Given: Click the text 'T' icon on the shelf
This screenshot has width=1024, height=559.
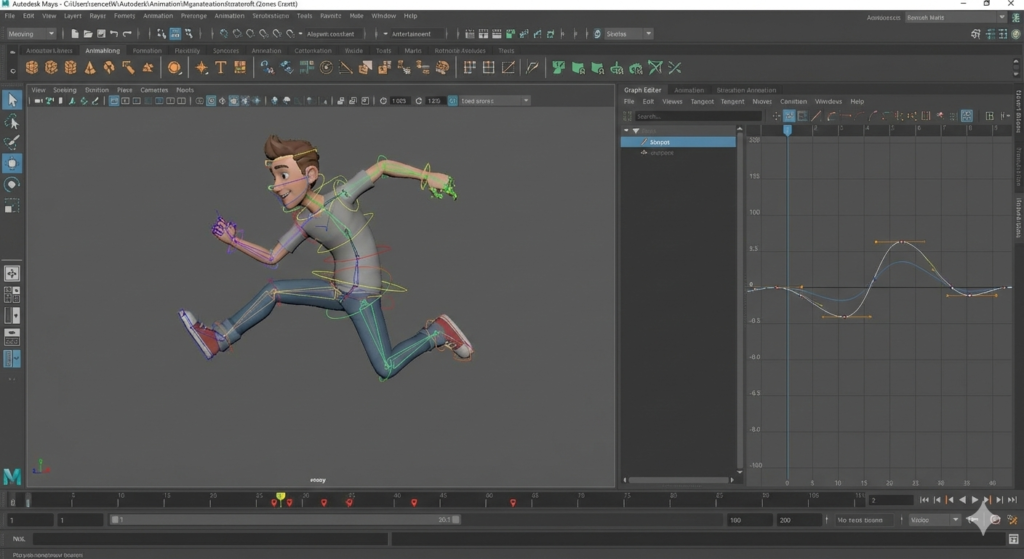Looking at the screenshot, I should (x=221, y=68).
